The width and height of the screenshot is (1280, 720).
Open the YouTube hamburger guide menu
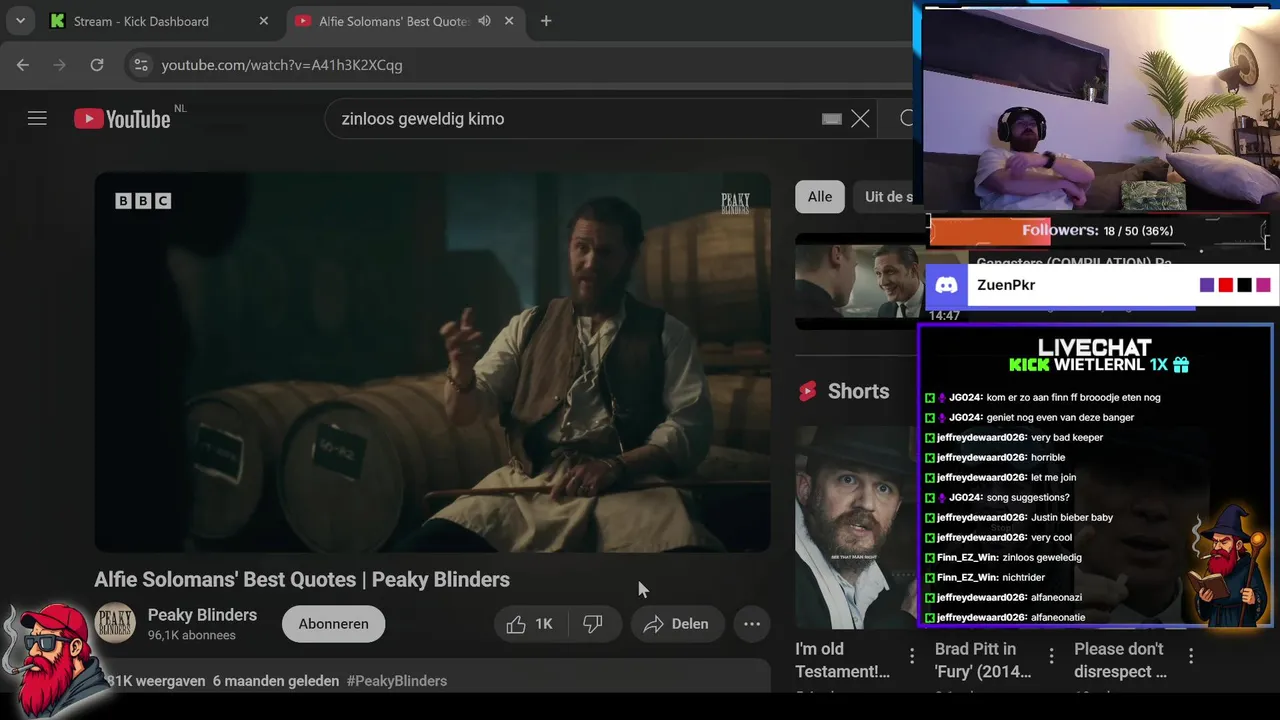37,119
